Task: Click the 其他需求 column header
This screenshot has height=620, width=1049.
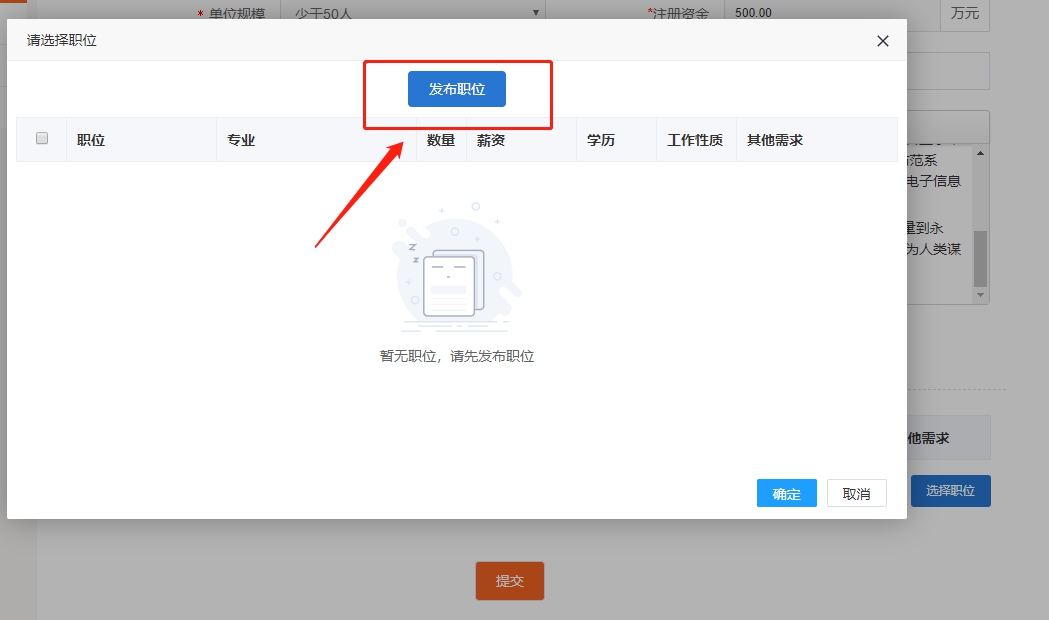Action: [x=775, y=140]
